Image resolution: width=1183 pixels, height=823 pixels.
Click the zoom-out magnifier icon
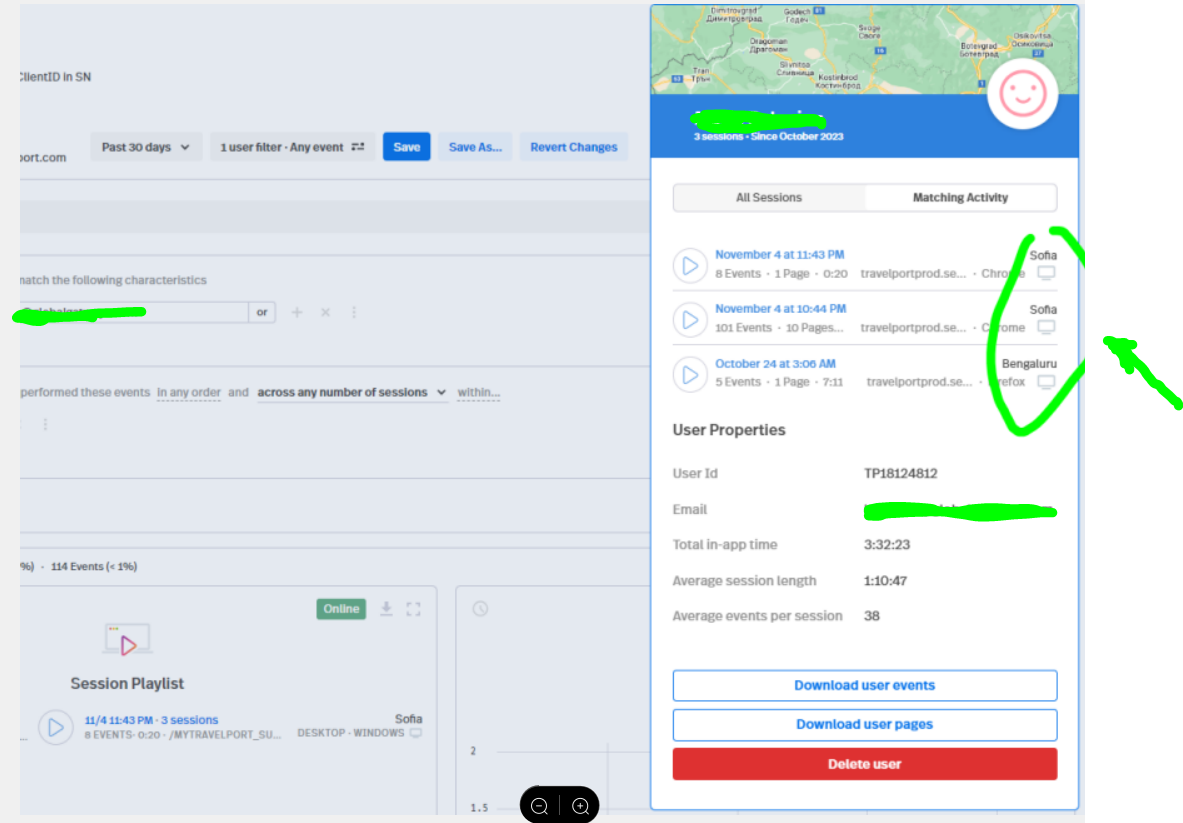(539, 805)
